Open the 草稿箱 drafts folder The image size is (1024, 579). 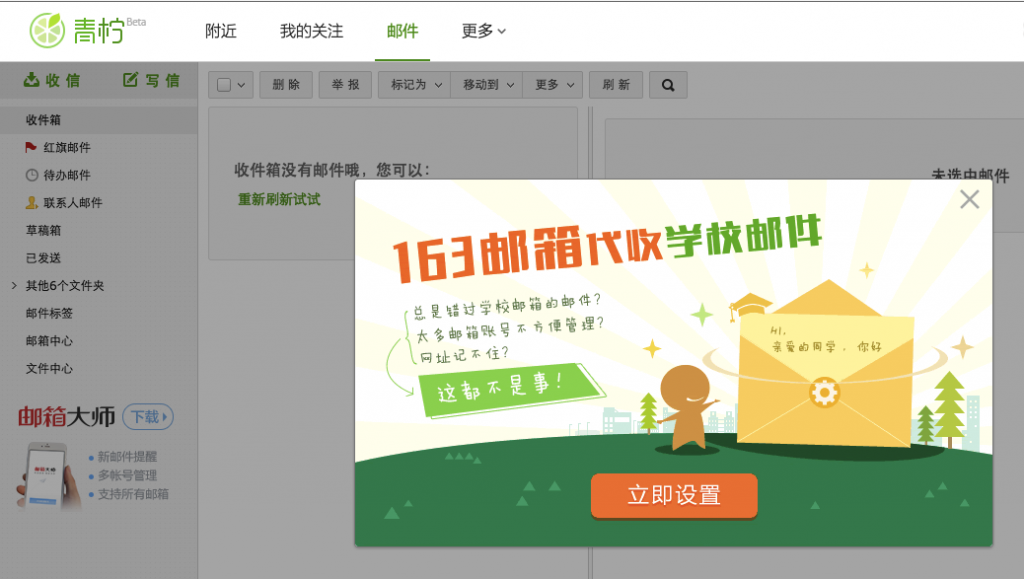click(43, 230)
